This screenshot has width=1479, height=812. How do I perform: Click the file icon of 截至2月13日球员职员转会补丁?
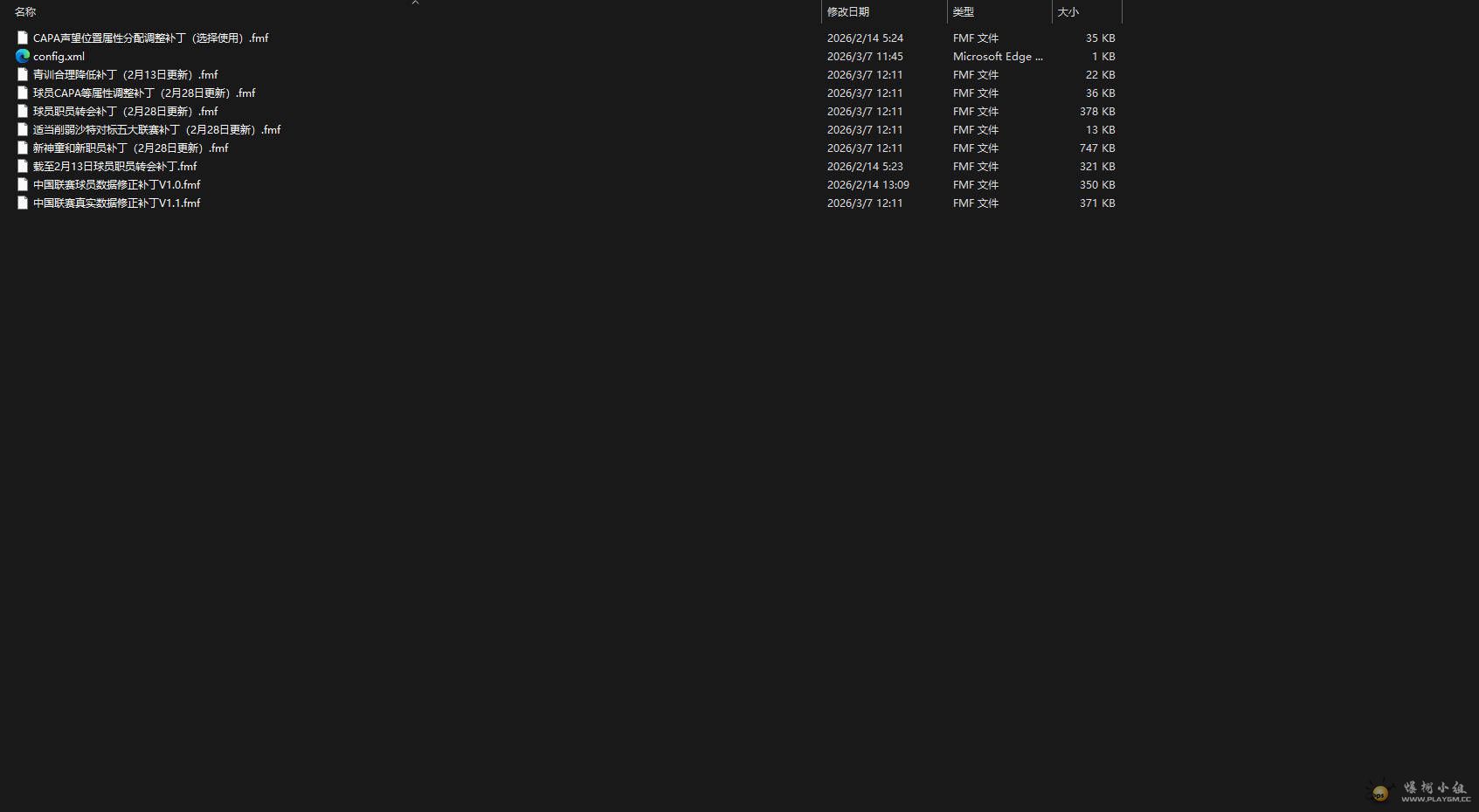tap(23, 166)
